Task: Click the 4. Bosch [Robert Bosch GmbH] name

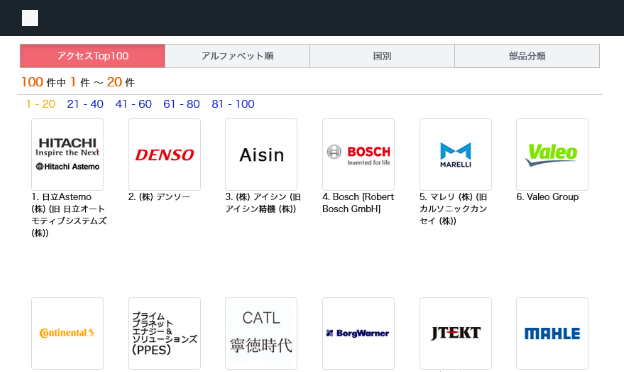Action: click(x=358, y=203)
